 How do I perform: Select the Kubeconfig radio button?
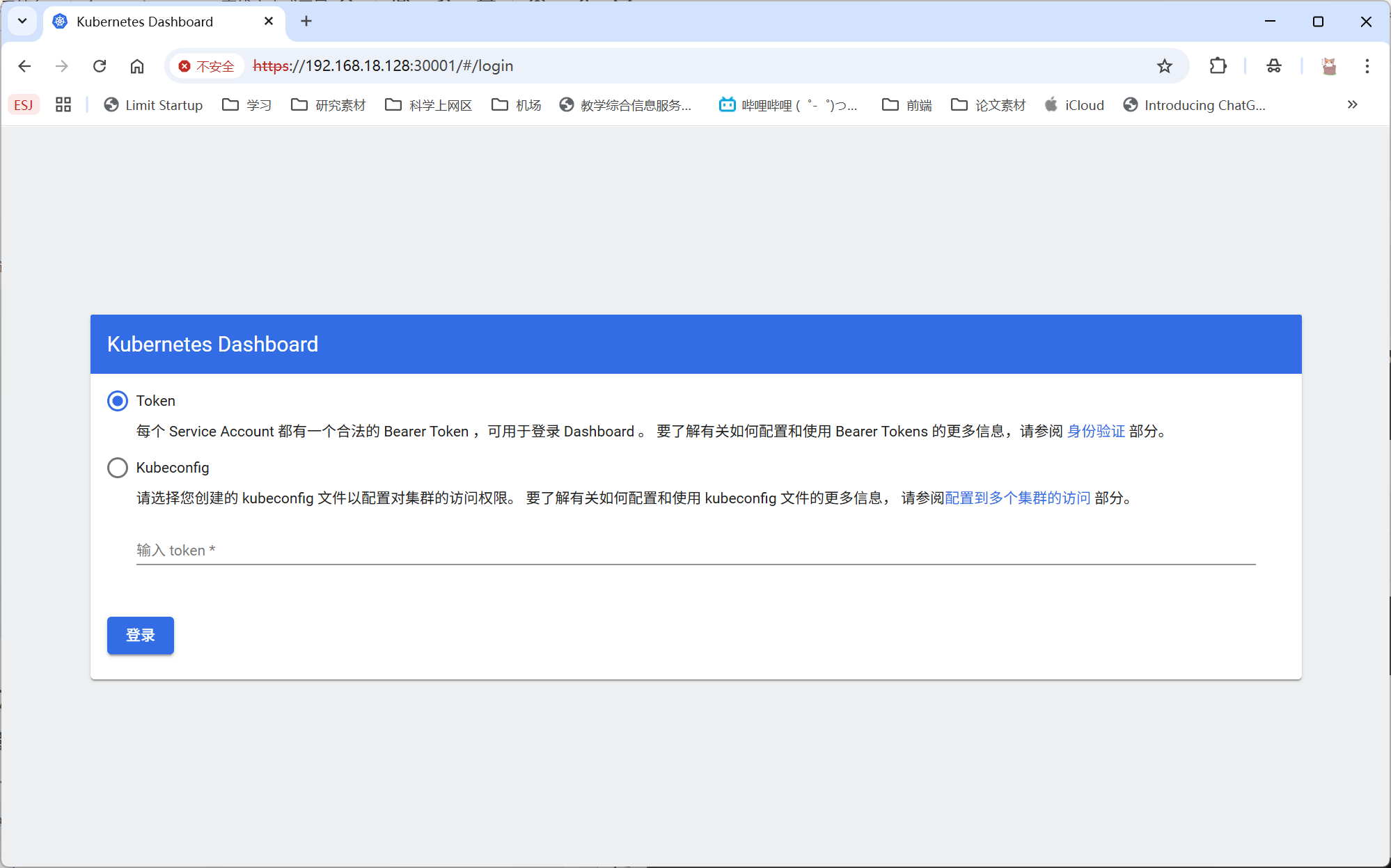(118, 468)
